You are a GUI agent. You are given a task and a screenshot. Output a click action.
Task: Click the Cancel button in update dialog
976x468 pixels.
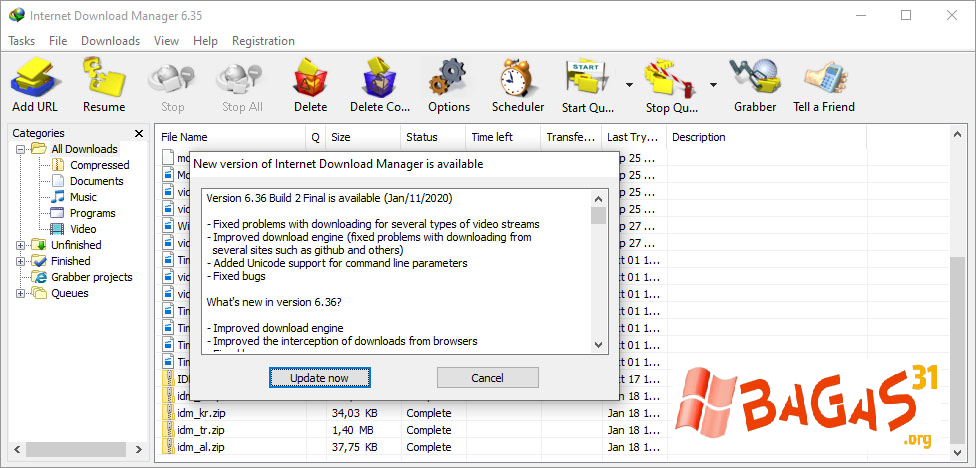487,378
